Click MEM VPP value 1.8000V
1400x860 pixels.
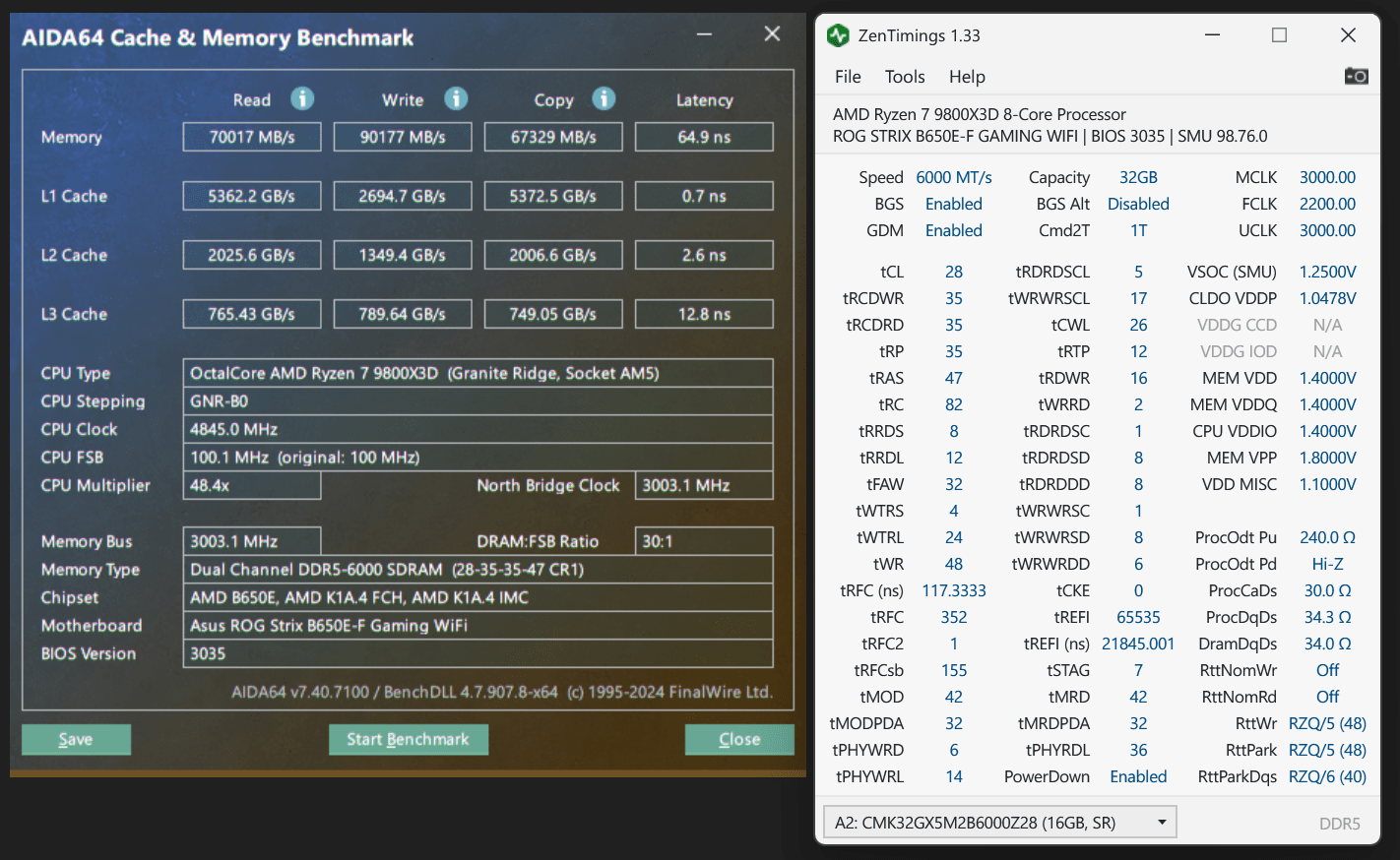(1327, 458)
